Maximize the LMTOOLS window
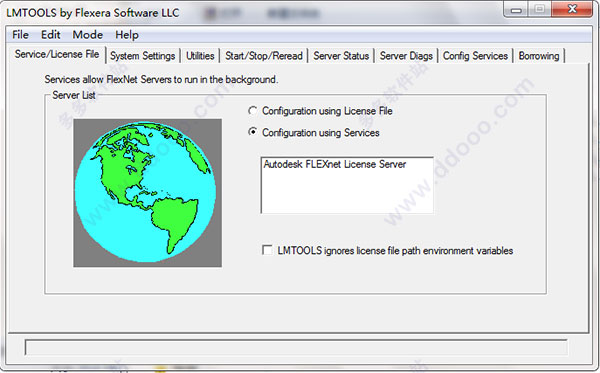 [540, 9]
